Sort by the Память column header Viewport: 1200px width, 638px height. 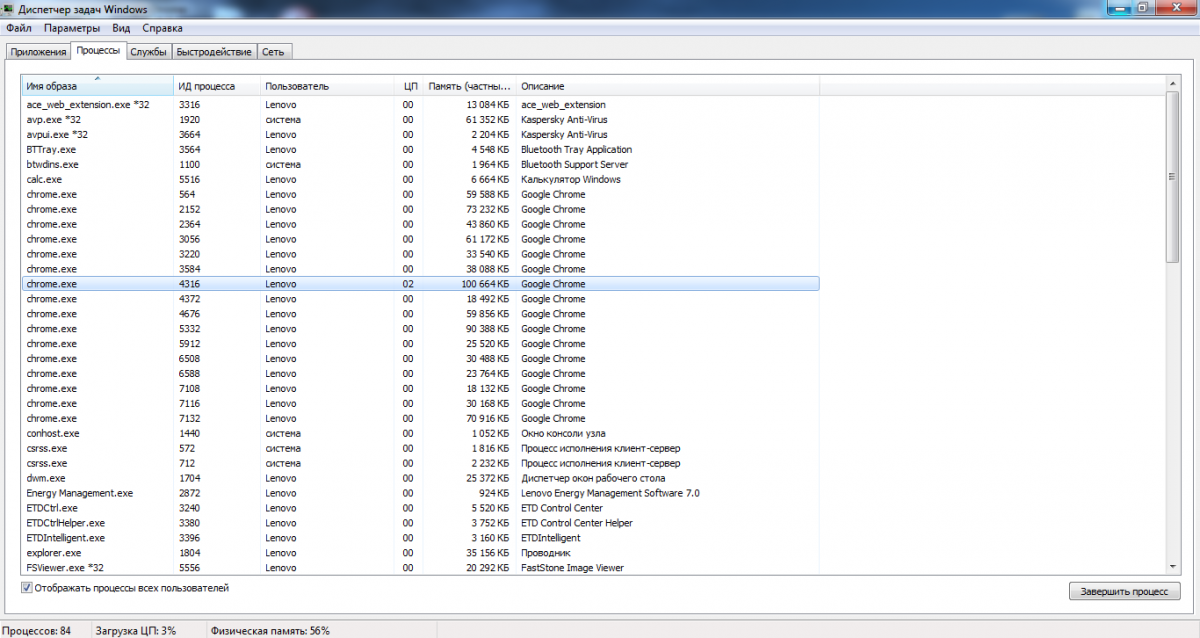click(470, 86)
